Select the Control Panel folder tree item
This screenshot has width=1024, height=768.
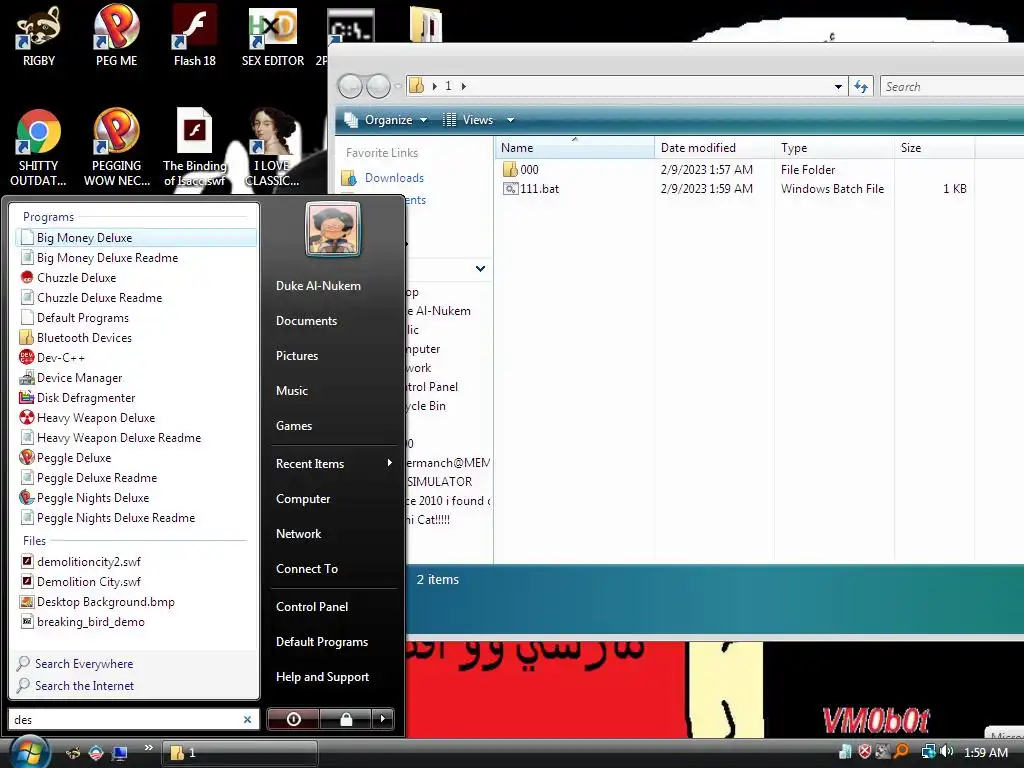pos(432,387)
